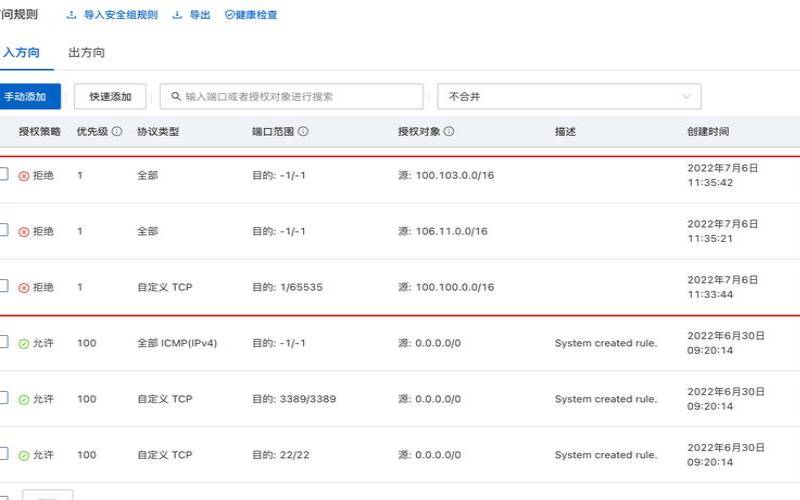Select checkbox for port 3389/3389 rule
This screenshot has height=500, width=800.
(x=3, y=397)
